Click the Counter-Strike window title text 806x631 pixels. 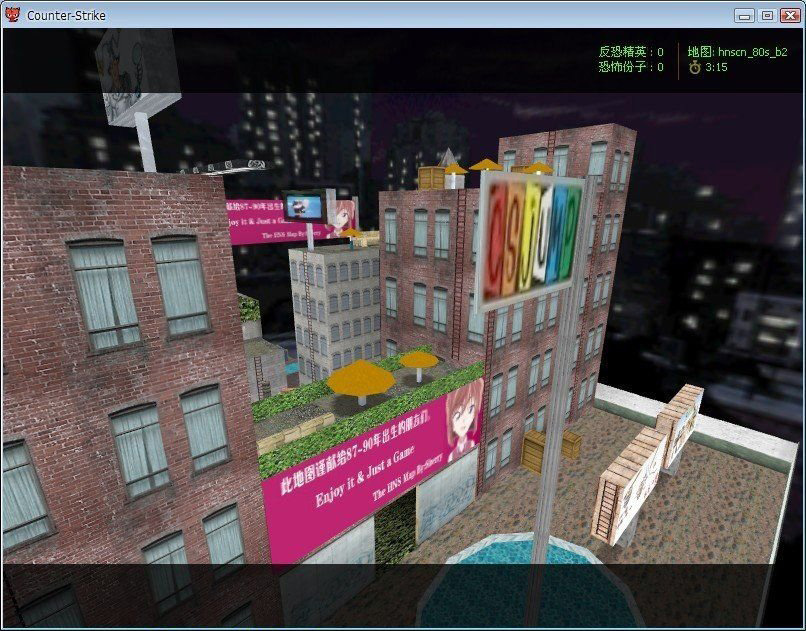pyautogui.click(x=66, y=15)
